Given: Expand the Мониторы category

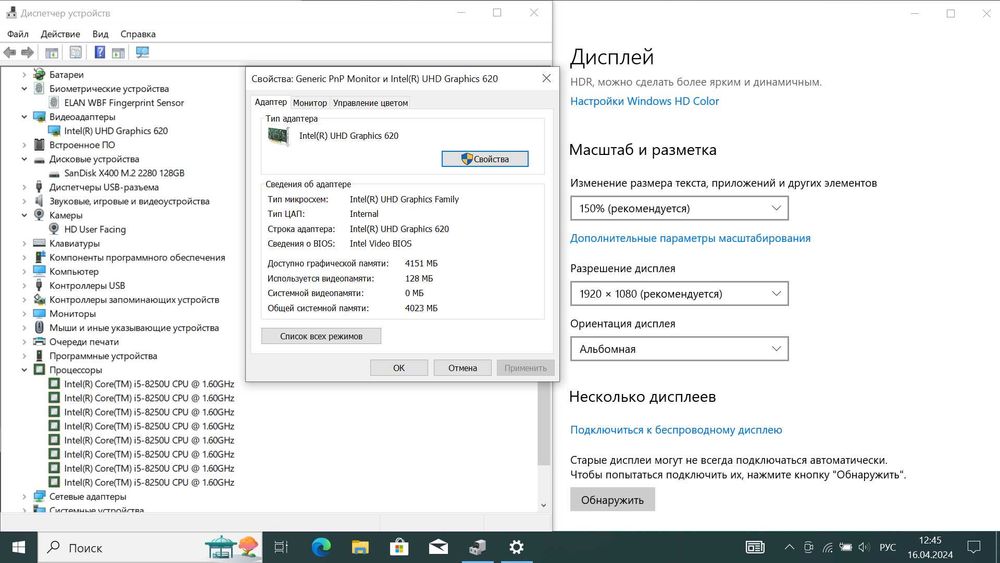Looking at the screenshot, I should point(24,314).
